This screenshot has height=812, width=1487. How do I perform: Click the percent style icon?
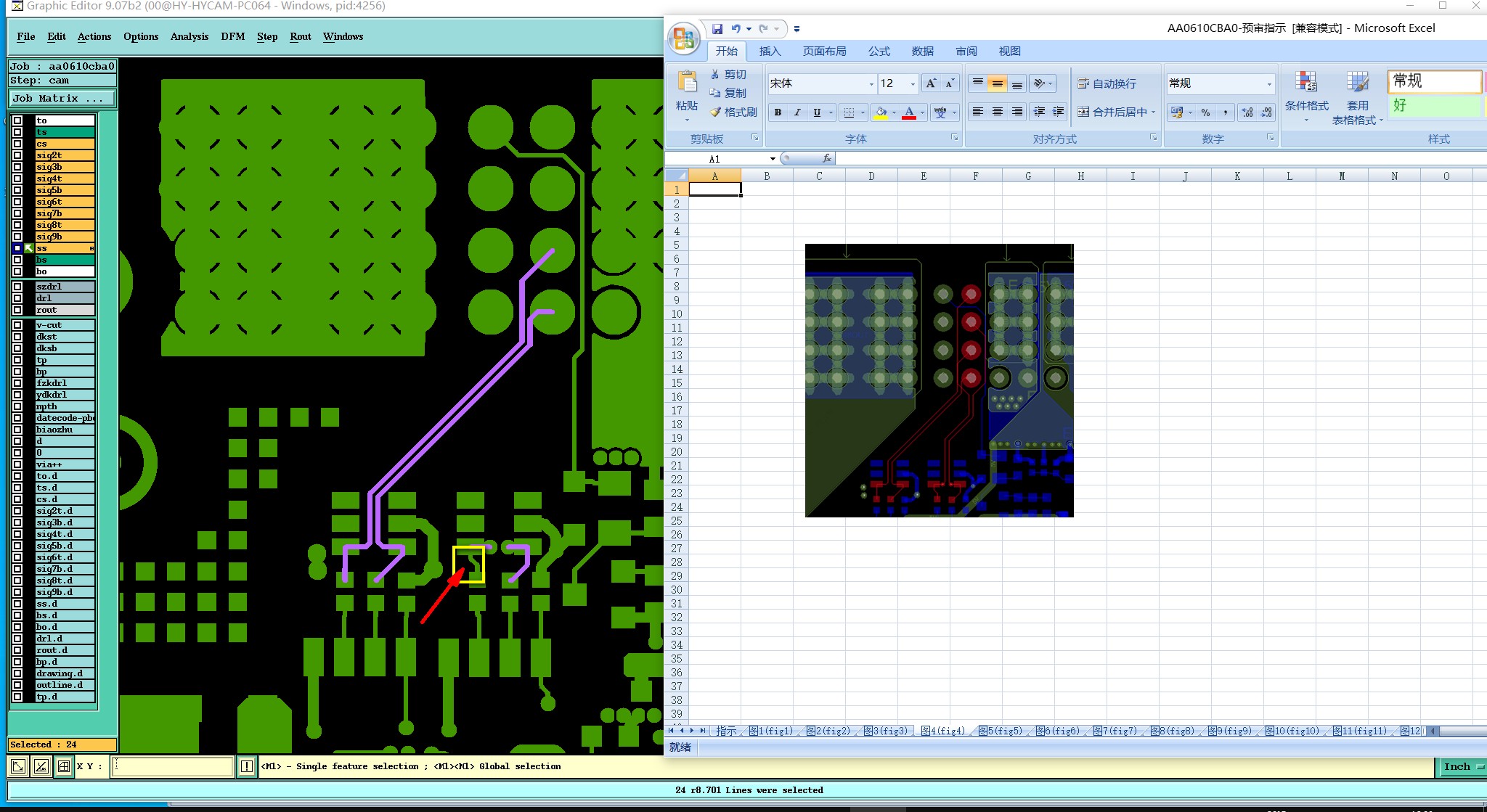[x=1205, y=112]
